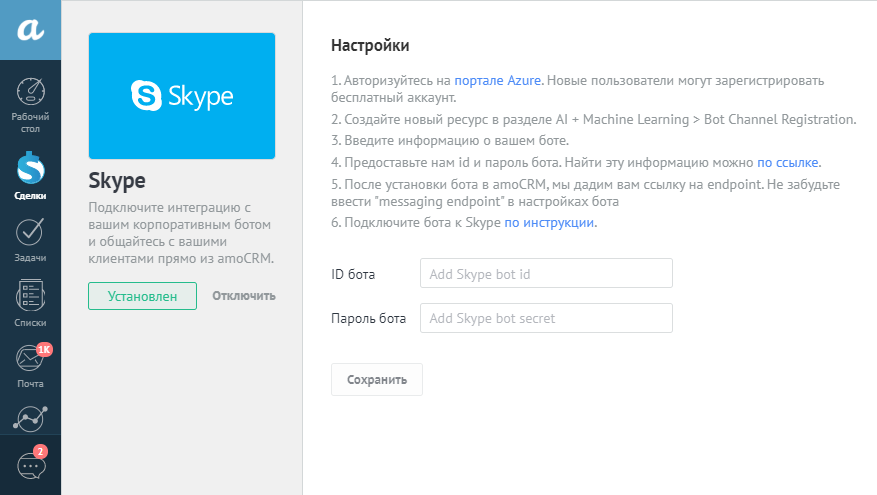Open the analytics graph icon in the sidebar
Screen dimensions: 877x495
point(30,419)
